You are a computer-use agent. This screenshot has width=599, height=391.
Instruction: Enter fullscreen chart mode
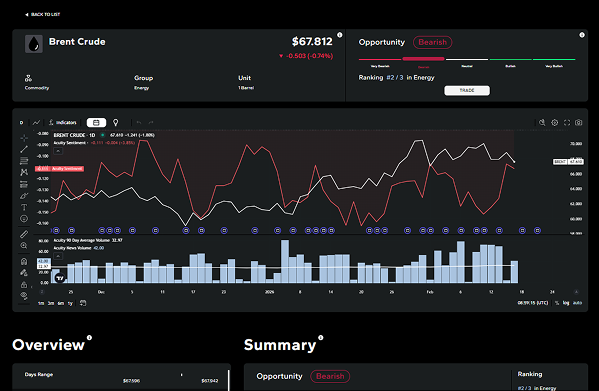[x=567, y=123]
